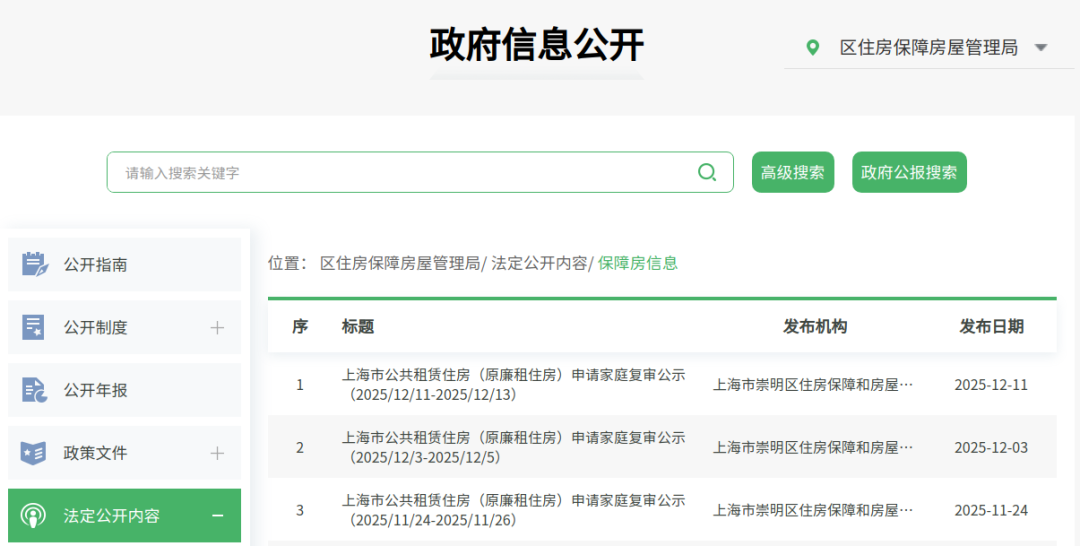Expand the 政策文件 plus sign

[x=217, y=453]
